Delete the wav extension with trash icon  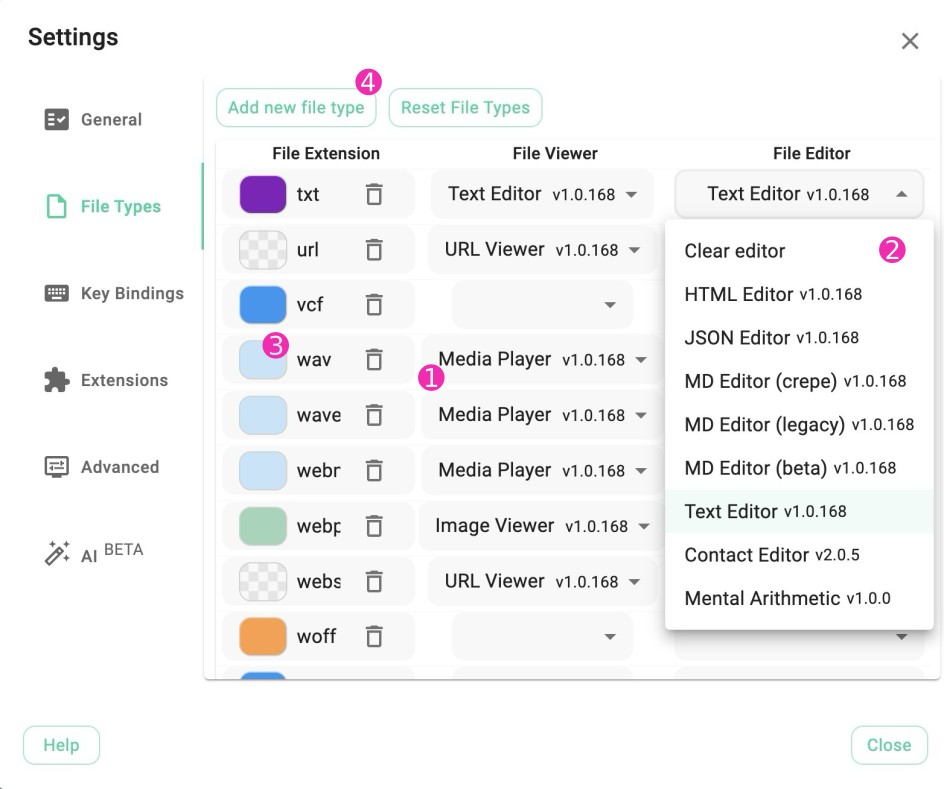(x=374, y=360)
